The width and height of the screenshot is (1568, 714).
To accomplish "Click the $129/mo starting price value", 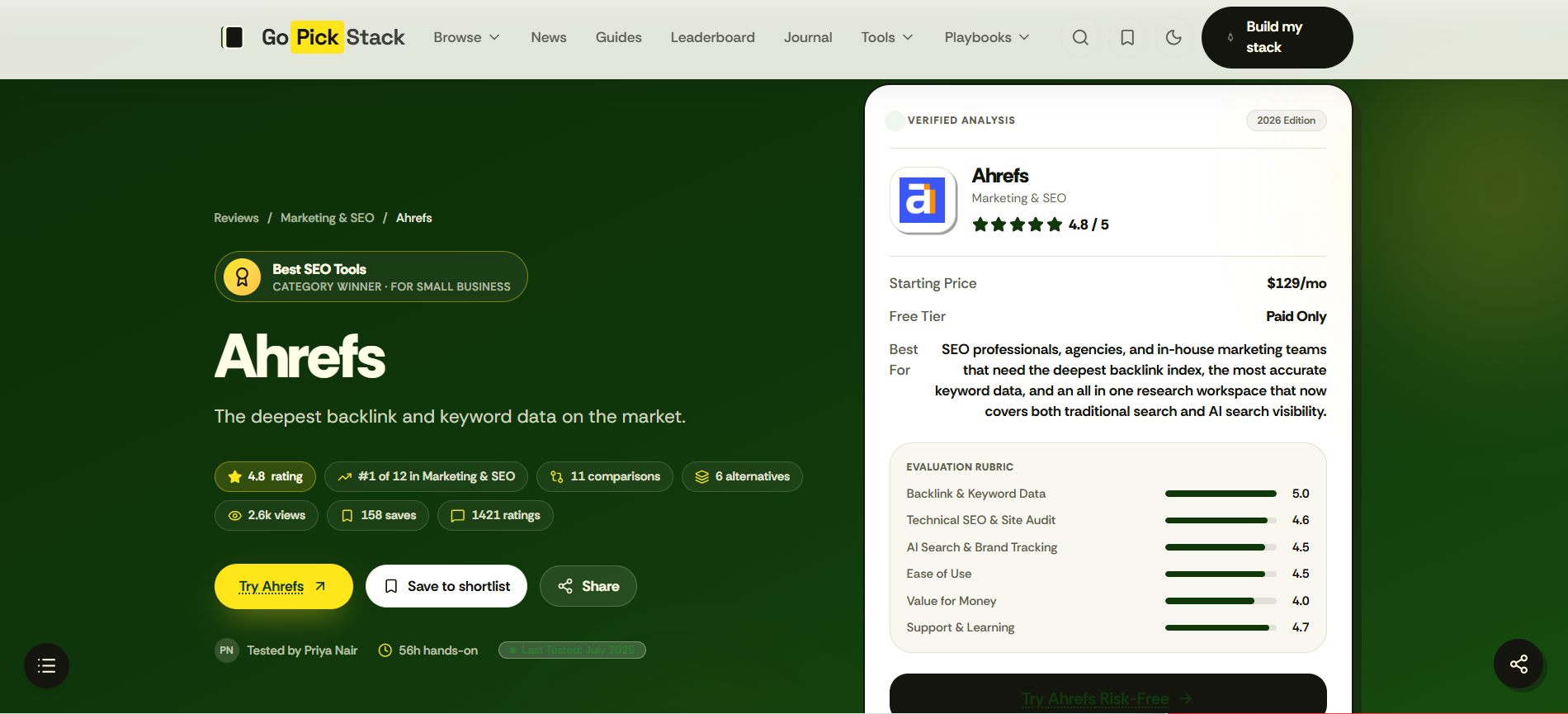I will 1296,283.
